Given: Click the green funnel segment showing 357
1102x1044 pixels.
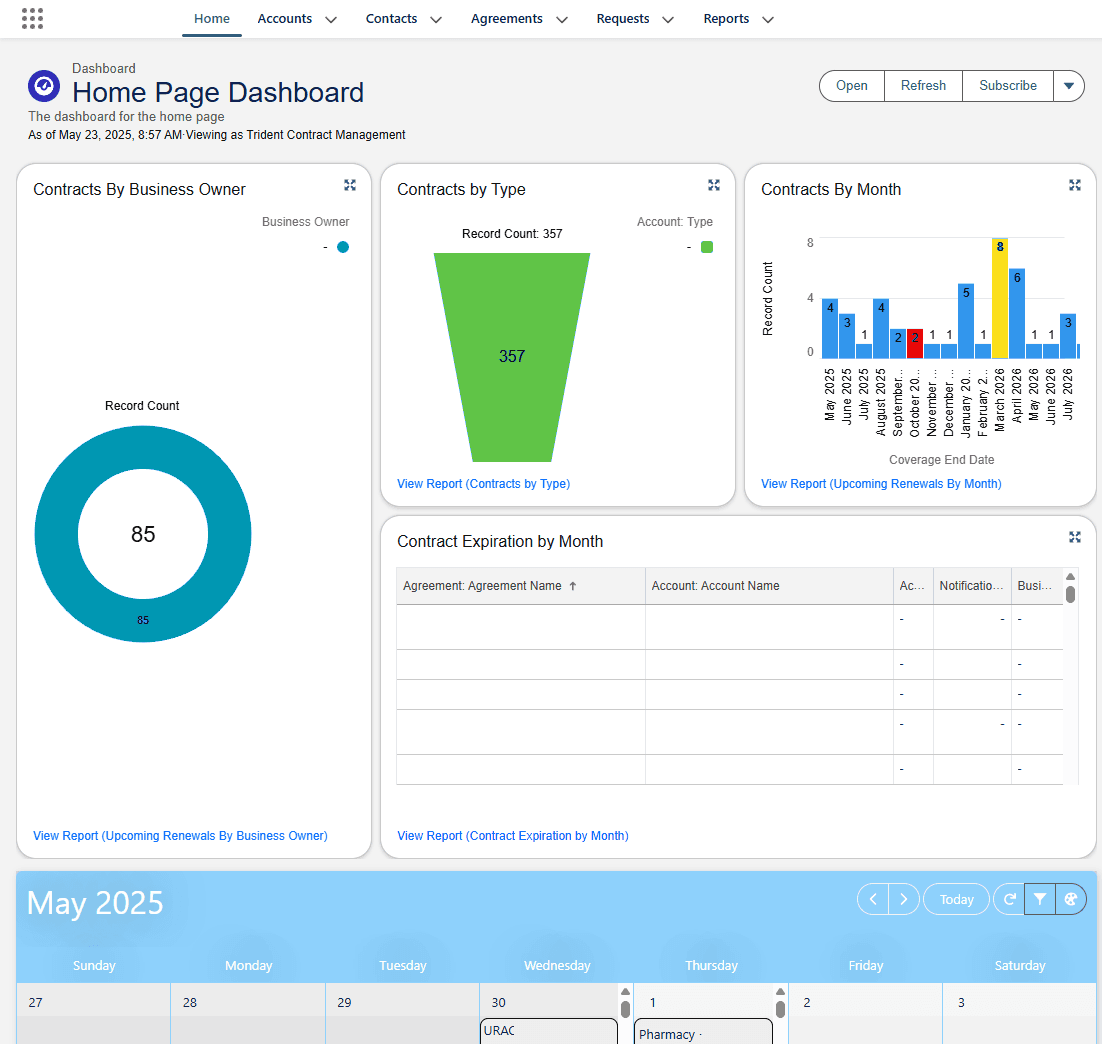Looking at the screenshot, I should tap(512, 357).
